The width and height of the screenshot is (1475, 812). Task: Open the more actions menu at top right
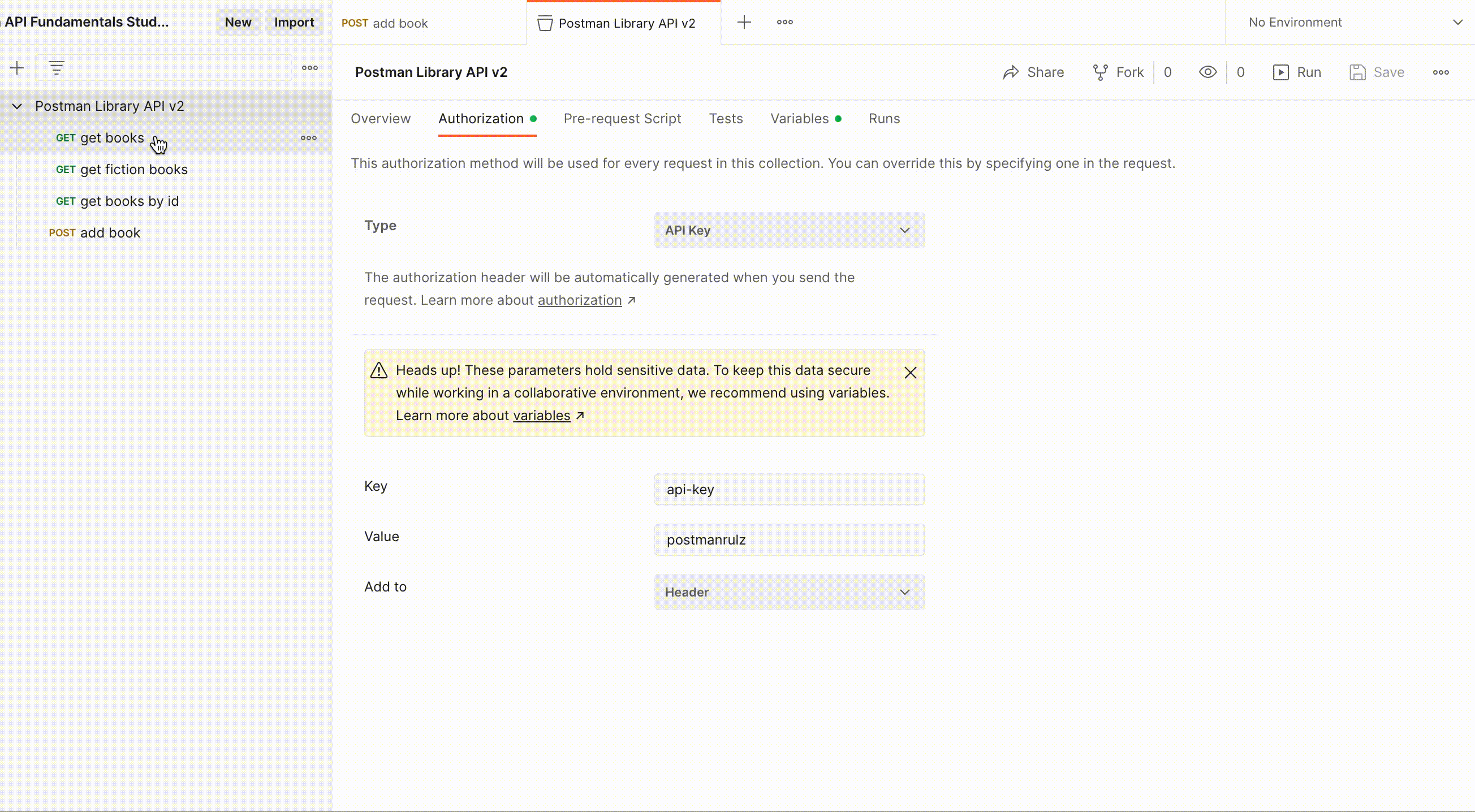[1442, 72]
